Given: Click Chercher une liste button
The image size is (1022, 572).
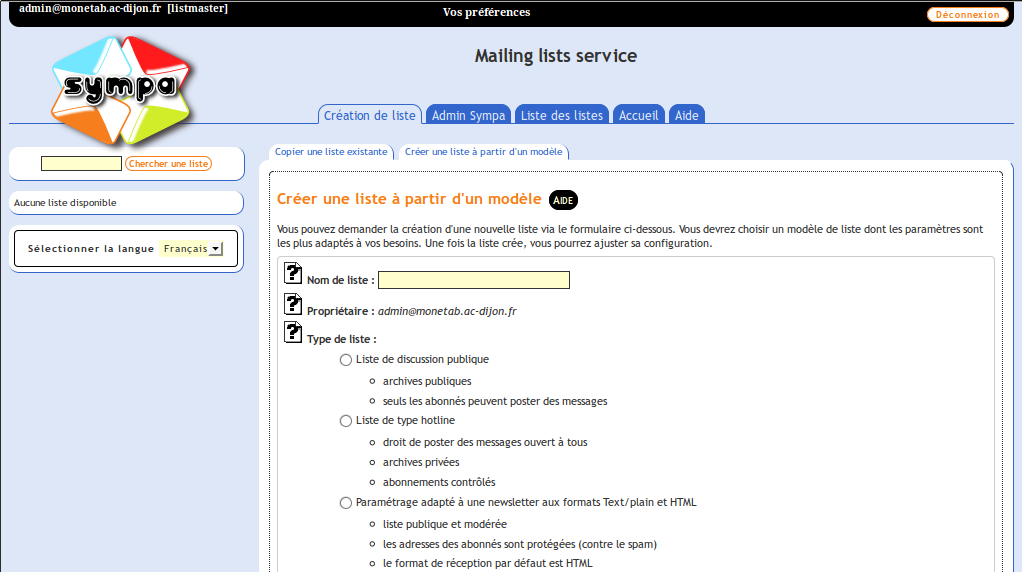Looking at the screenshot, I should click(168, 164).
